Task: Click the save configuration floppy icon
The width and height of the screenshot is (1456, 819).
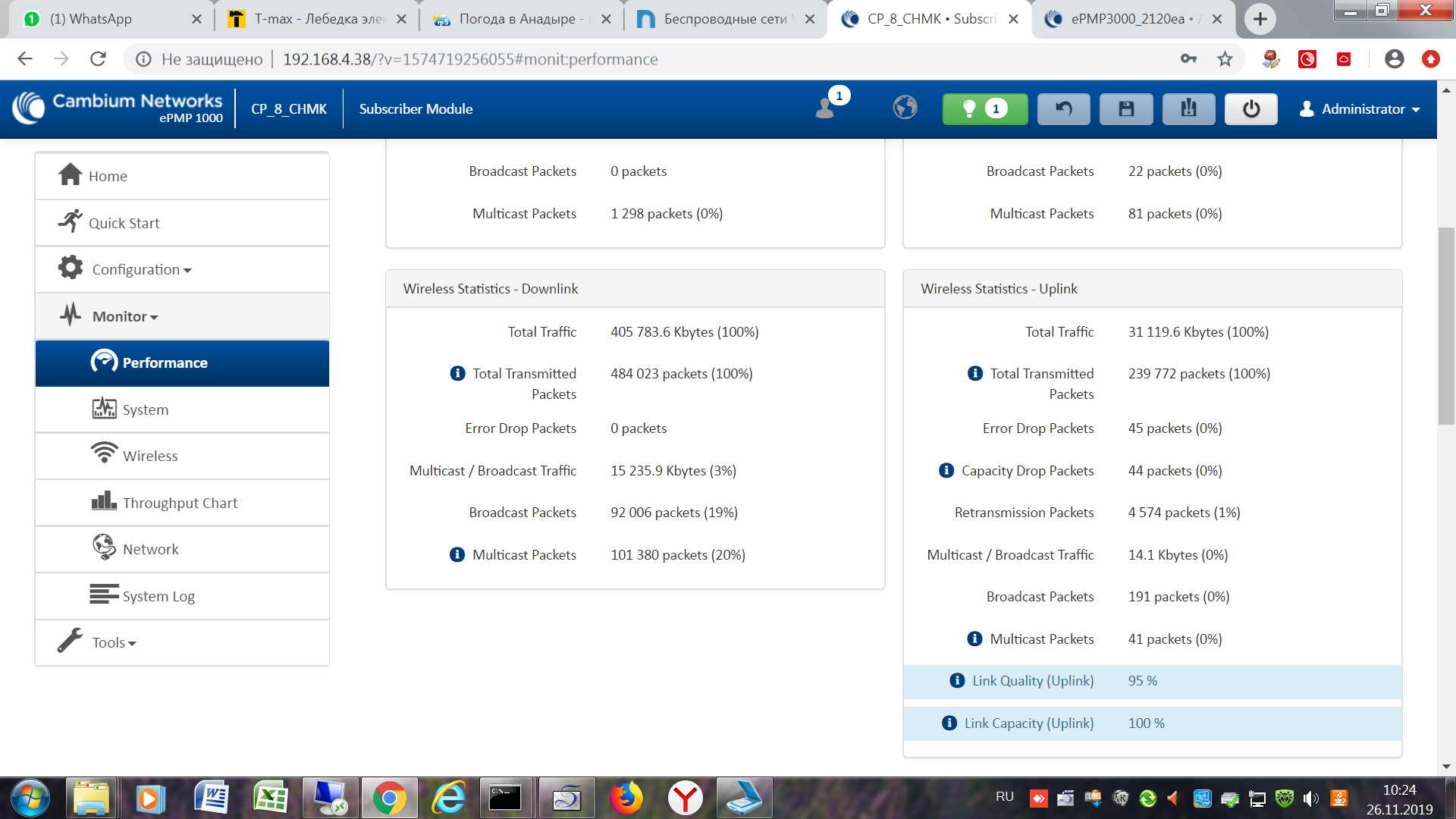Action: (1126, 109)
